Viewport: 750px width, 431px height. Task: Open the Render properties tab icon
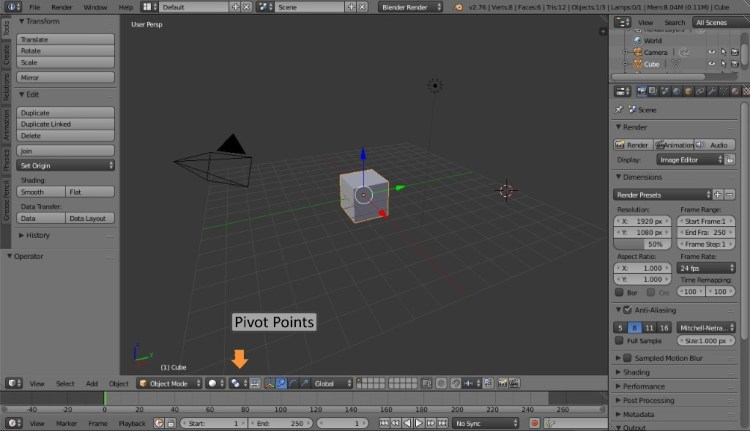tap(641, 91)
